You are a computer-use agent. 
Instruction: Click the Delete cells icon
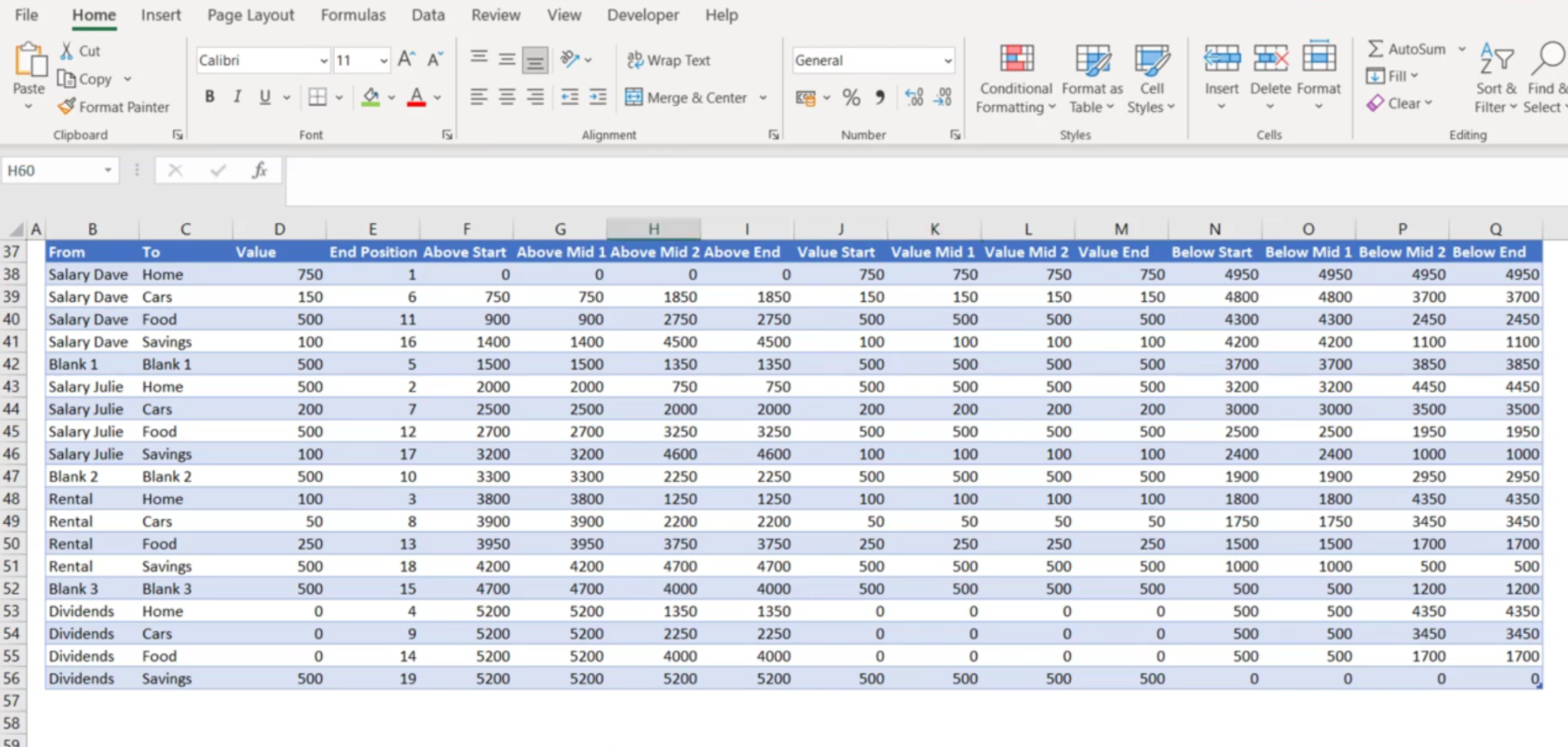tap(1270, 59)
